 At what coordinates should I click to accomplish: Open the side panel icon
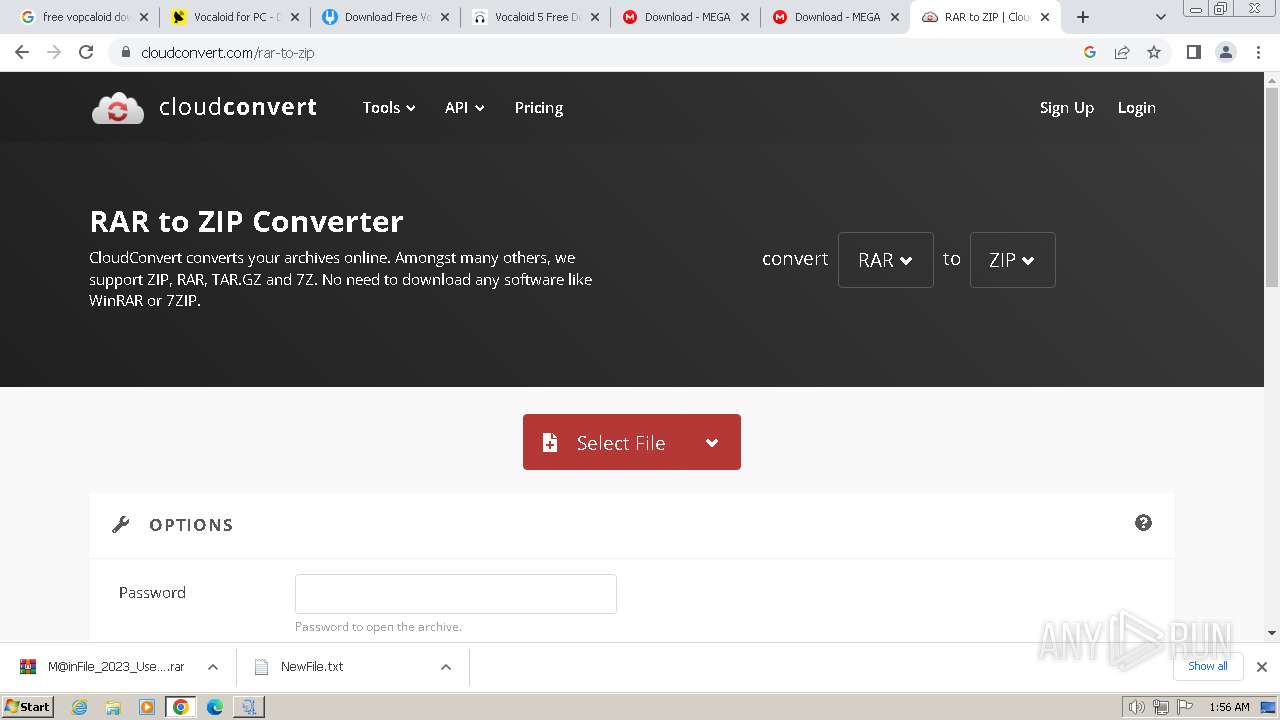pos(1193,52)
